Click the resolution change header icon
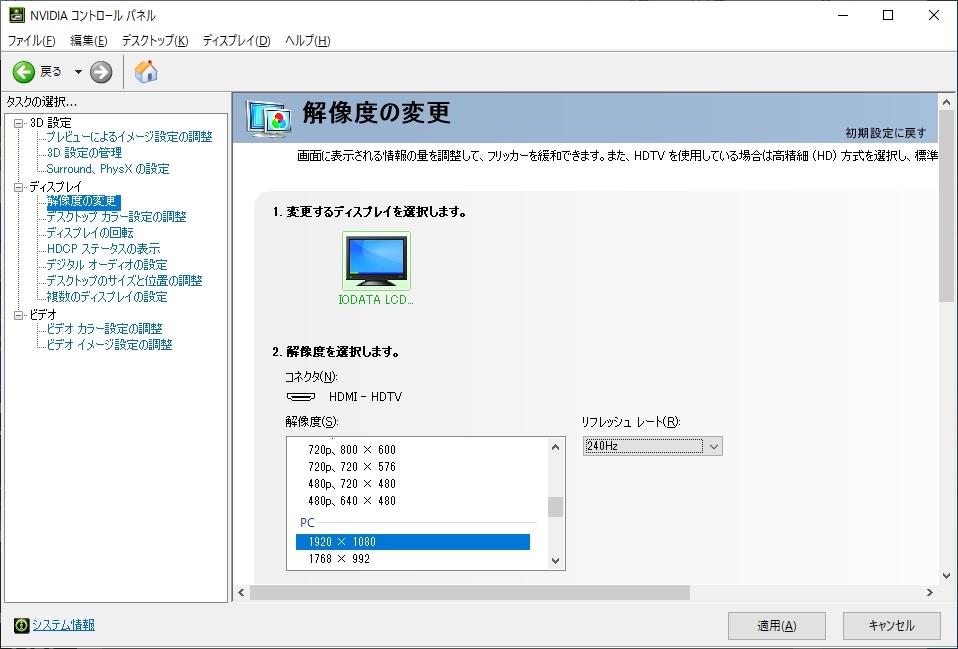This screenshot has width=958, height=649. pyautogui.click(x=268, y=118)
